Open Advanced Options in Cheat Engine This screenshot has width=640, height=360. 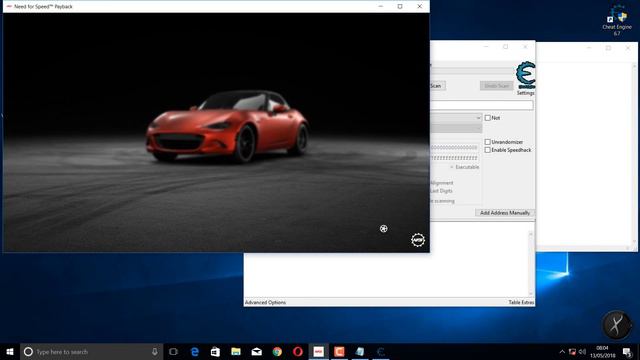(265, 302)
